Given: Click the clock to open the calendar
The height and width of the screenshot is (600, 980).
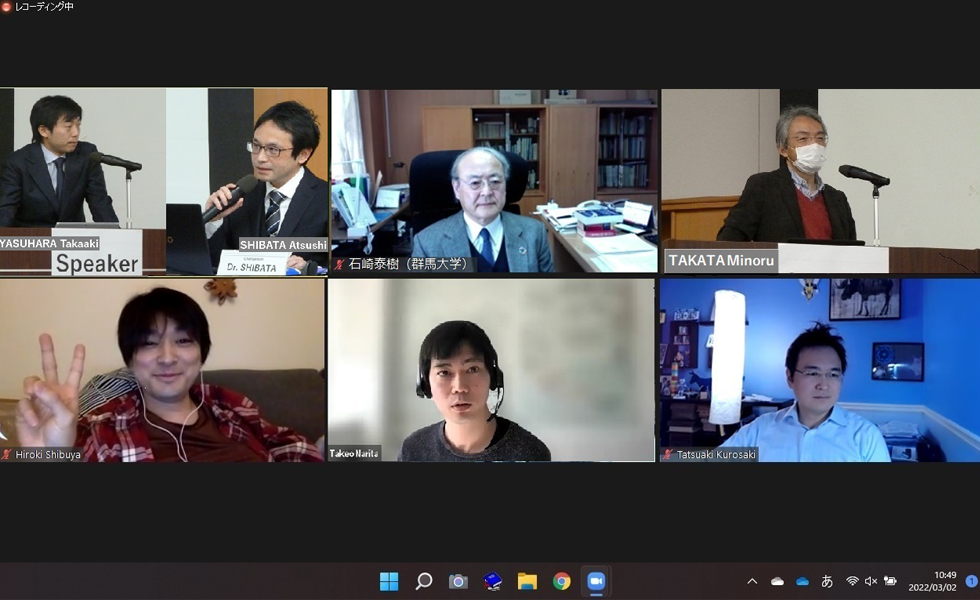Looking at the screenshot, I should pyautogui.click(x=932, y=581).
